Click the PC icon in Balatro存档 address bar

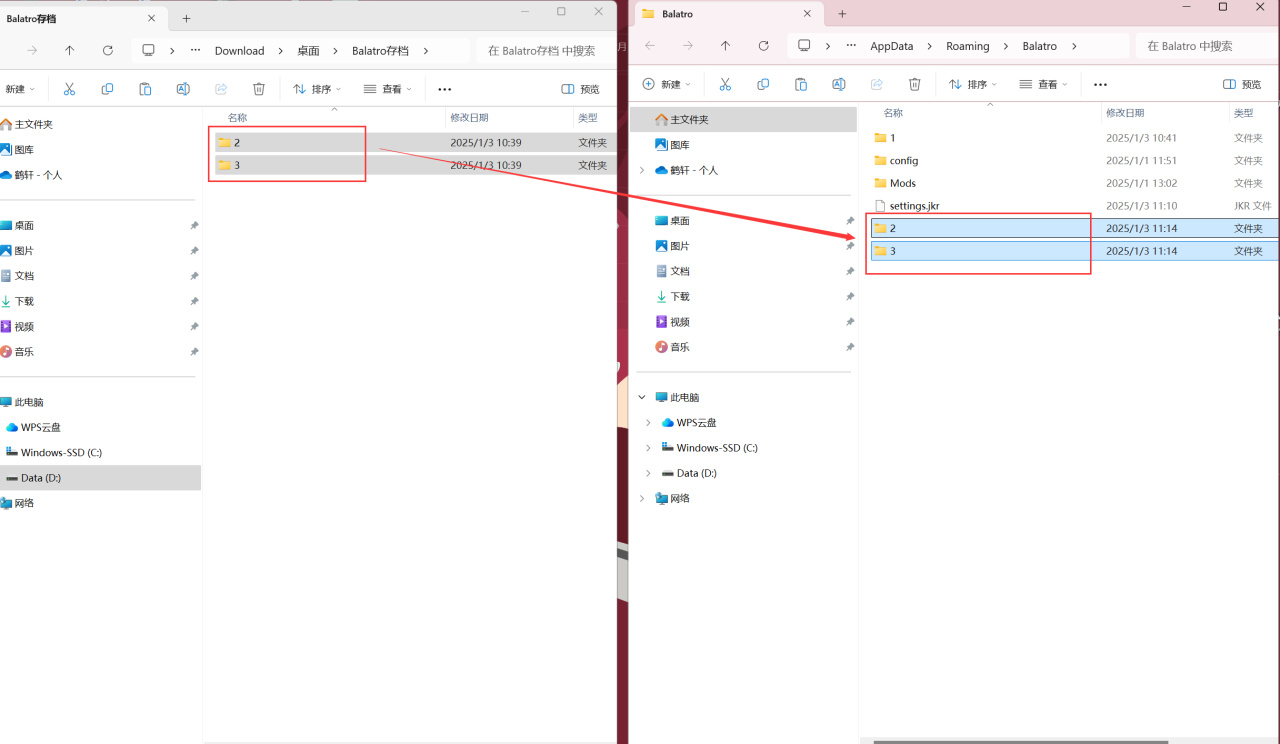point(148,50)
